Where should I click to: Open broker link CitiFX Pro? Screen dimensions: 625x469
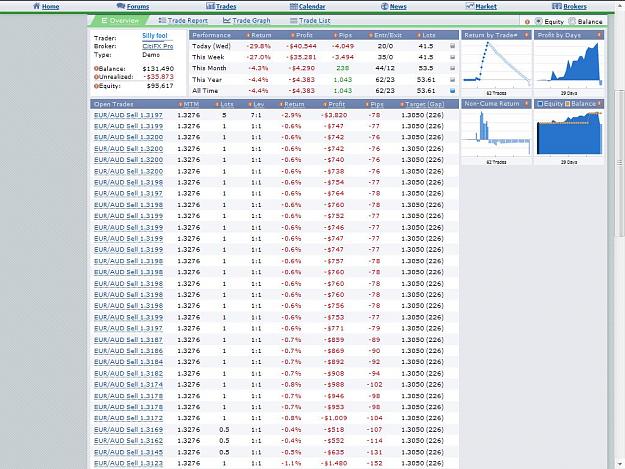pyautogui.click(x=157, y=46)
